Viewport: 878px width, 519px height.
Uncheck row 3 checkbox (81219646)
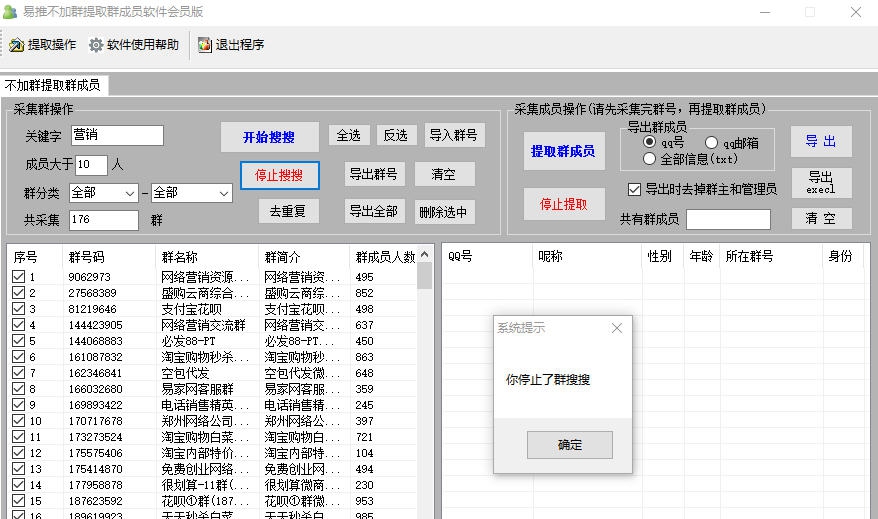(x=18, y=308)
